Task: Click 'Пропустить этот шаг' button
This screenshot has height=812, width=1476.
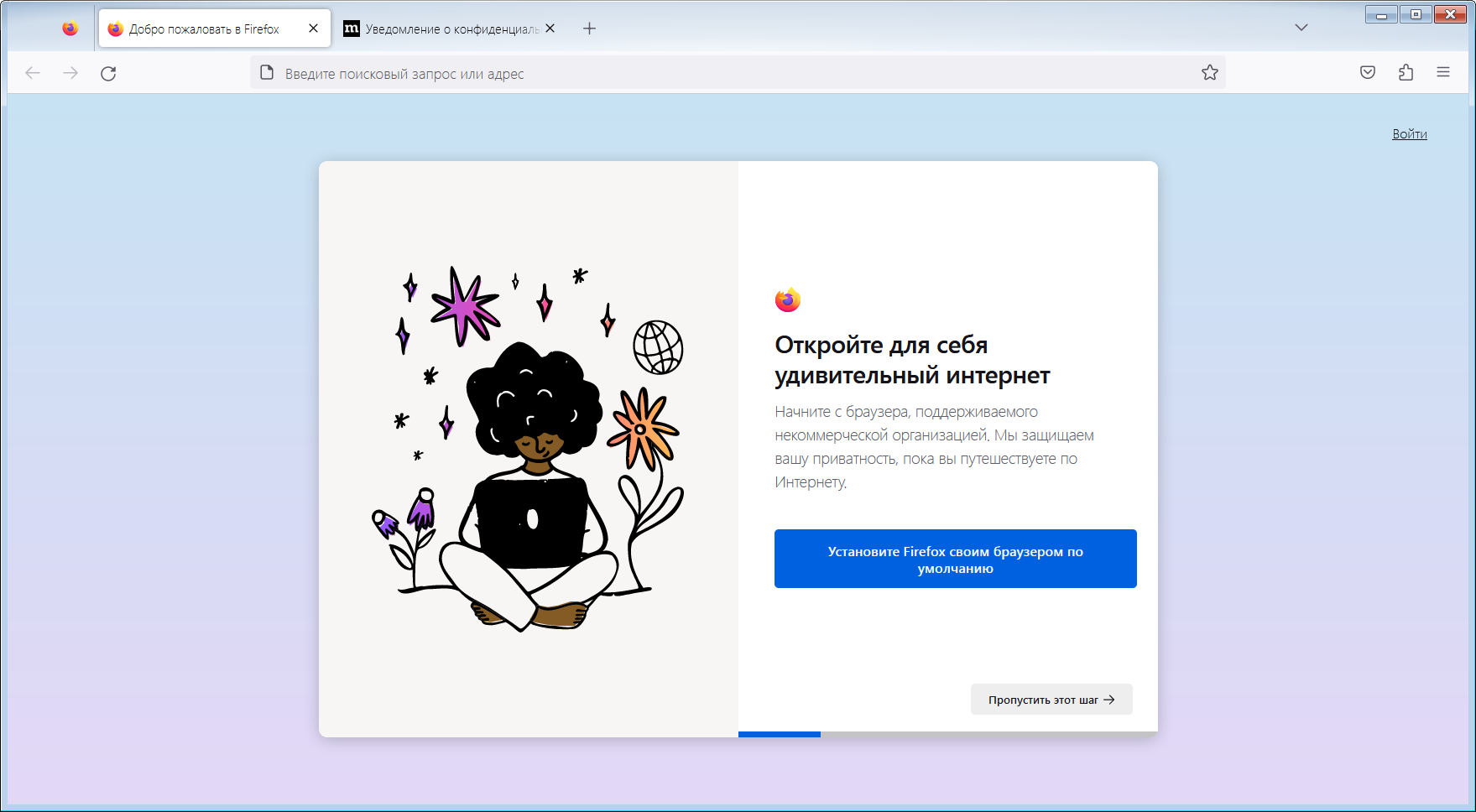Action: tap(1051, 700)
